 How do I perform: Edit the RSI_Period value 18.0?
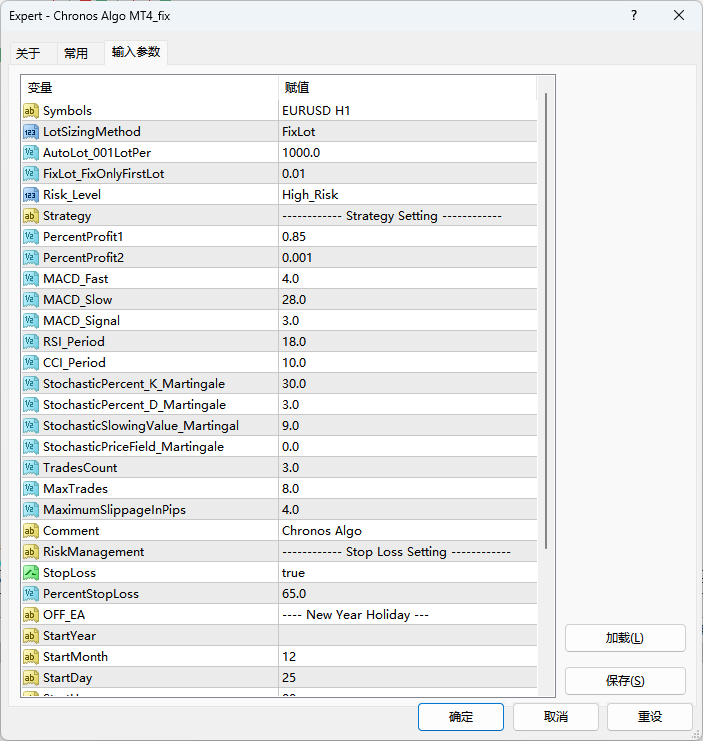pos(408,342)
